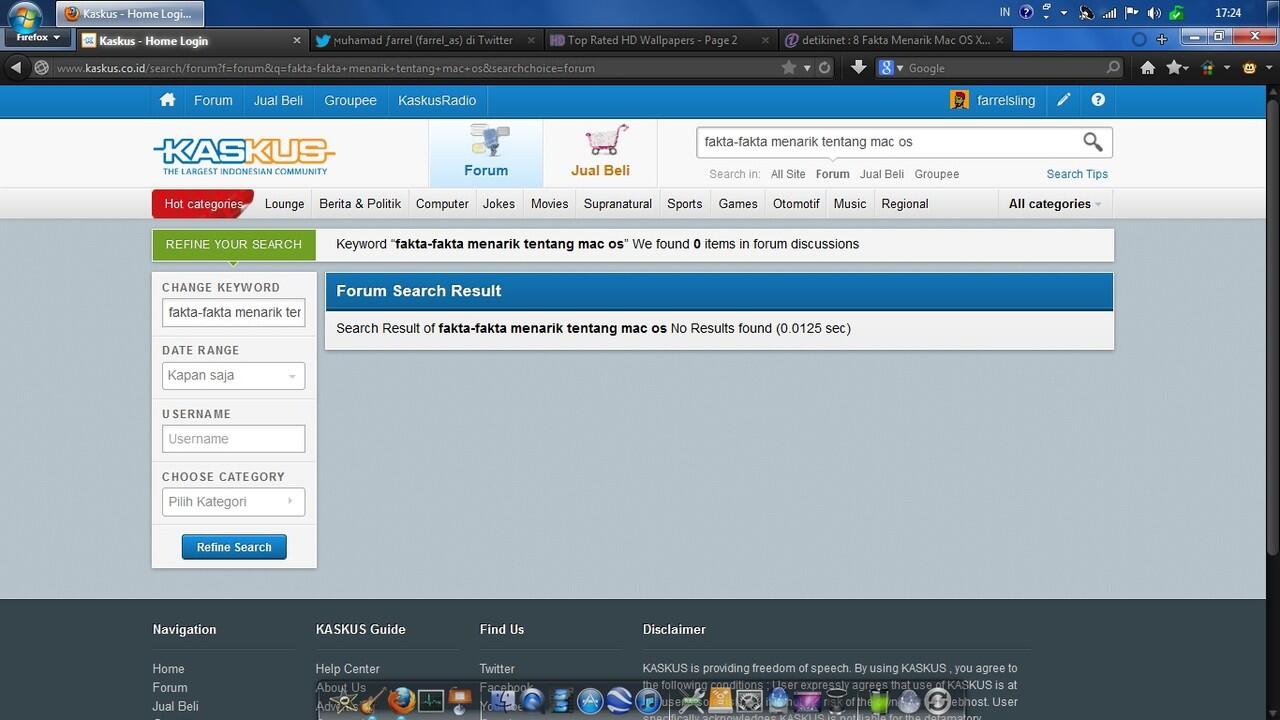Click the farrelsling user avatar

coord(959,100)
